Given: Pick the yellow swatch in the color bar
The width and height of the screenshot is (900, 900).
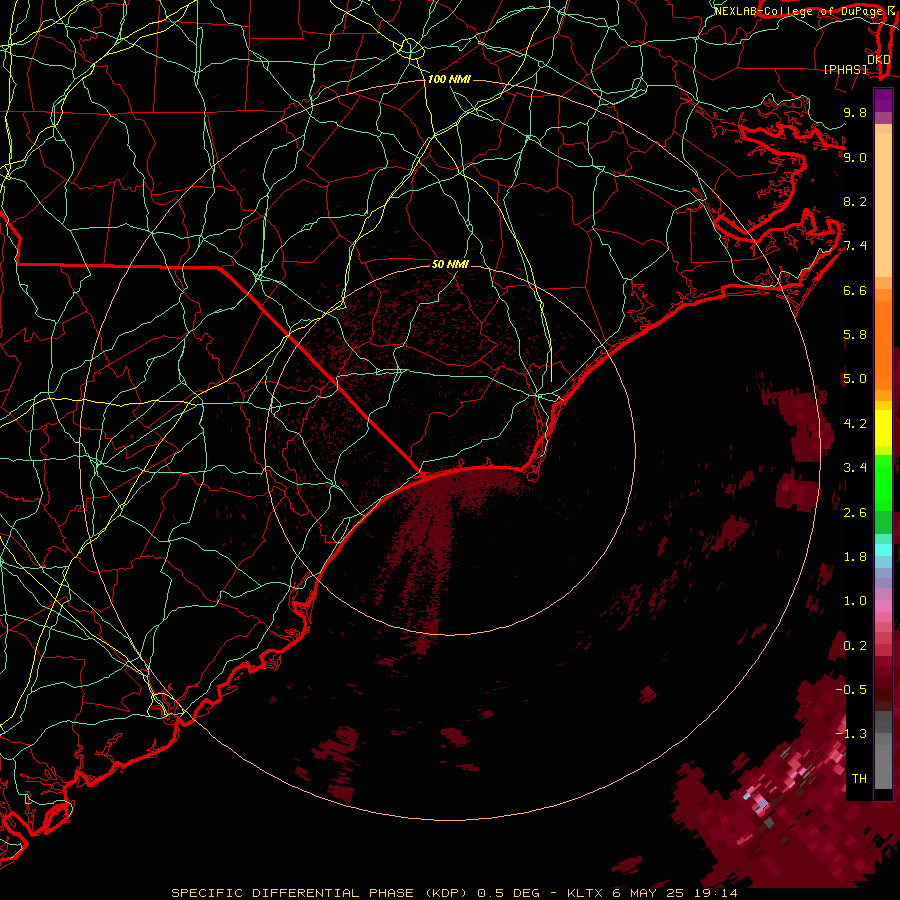Looking at the screenshot, I should 883,428.
